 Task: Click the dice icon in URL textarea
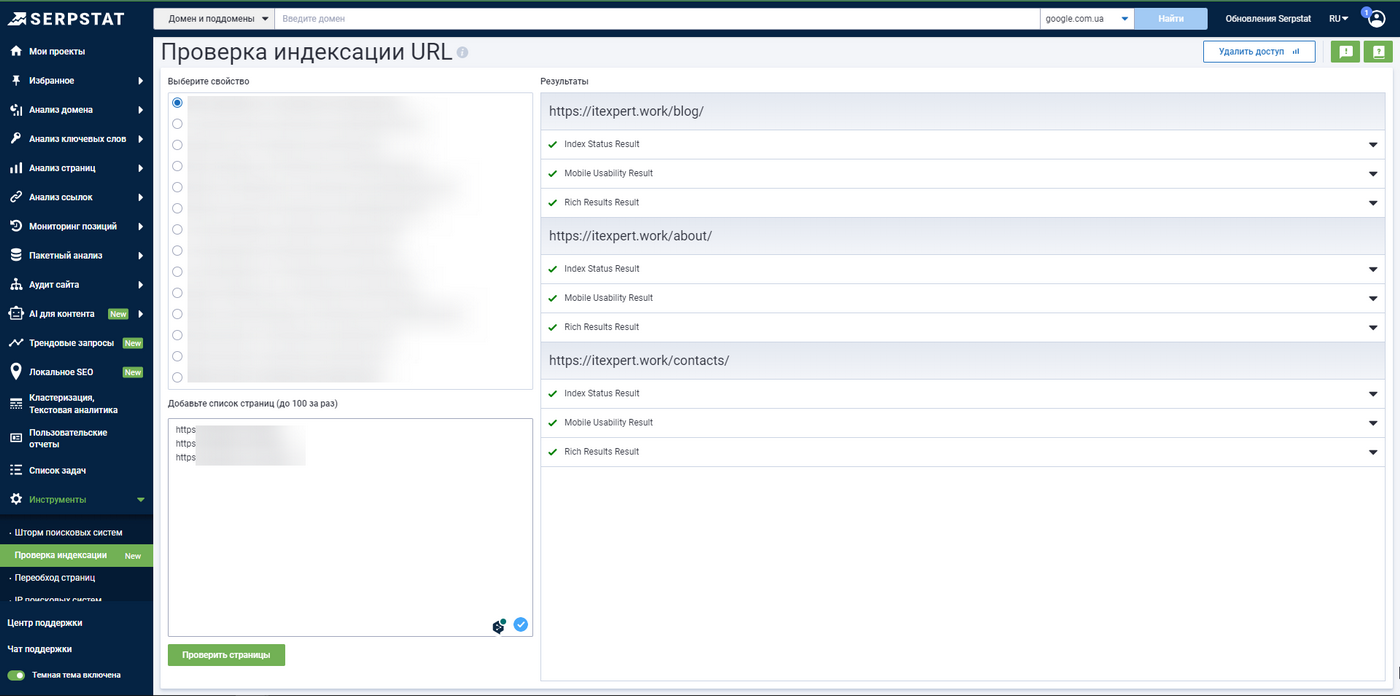(x=499, y=626)
